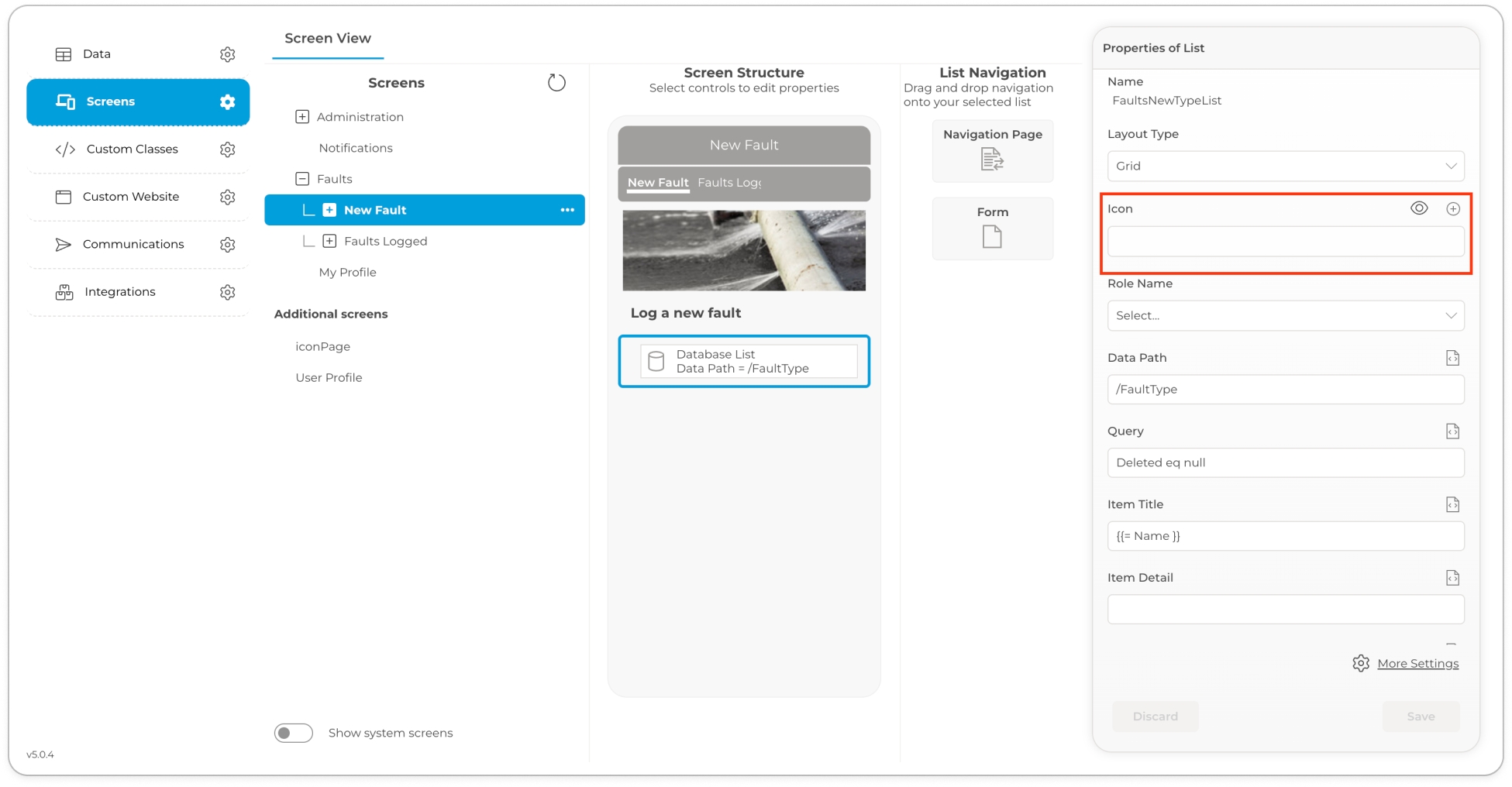Open the code editor icon for Data Path
This screenshot has height=787, width=1512.
1452,358
